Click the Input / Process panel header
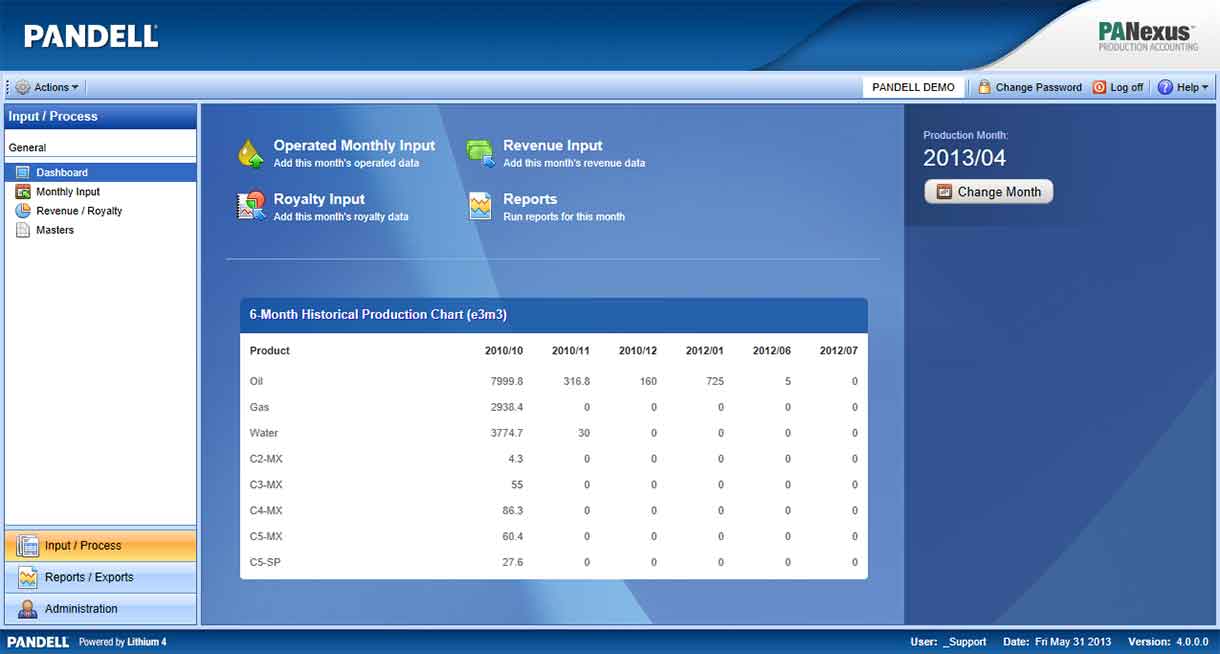The width and height of the screenshot is (1220, 654). click(101, 117)
